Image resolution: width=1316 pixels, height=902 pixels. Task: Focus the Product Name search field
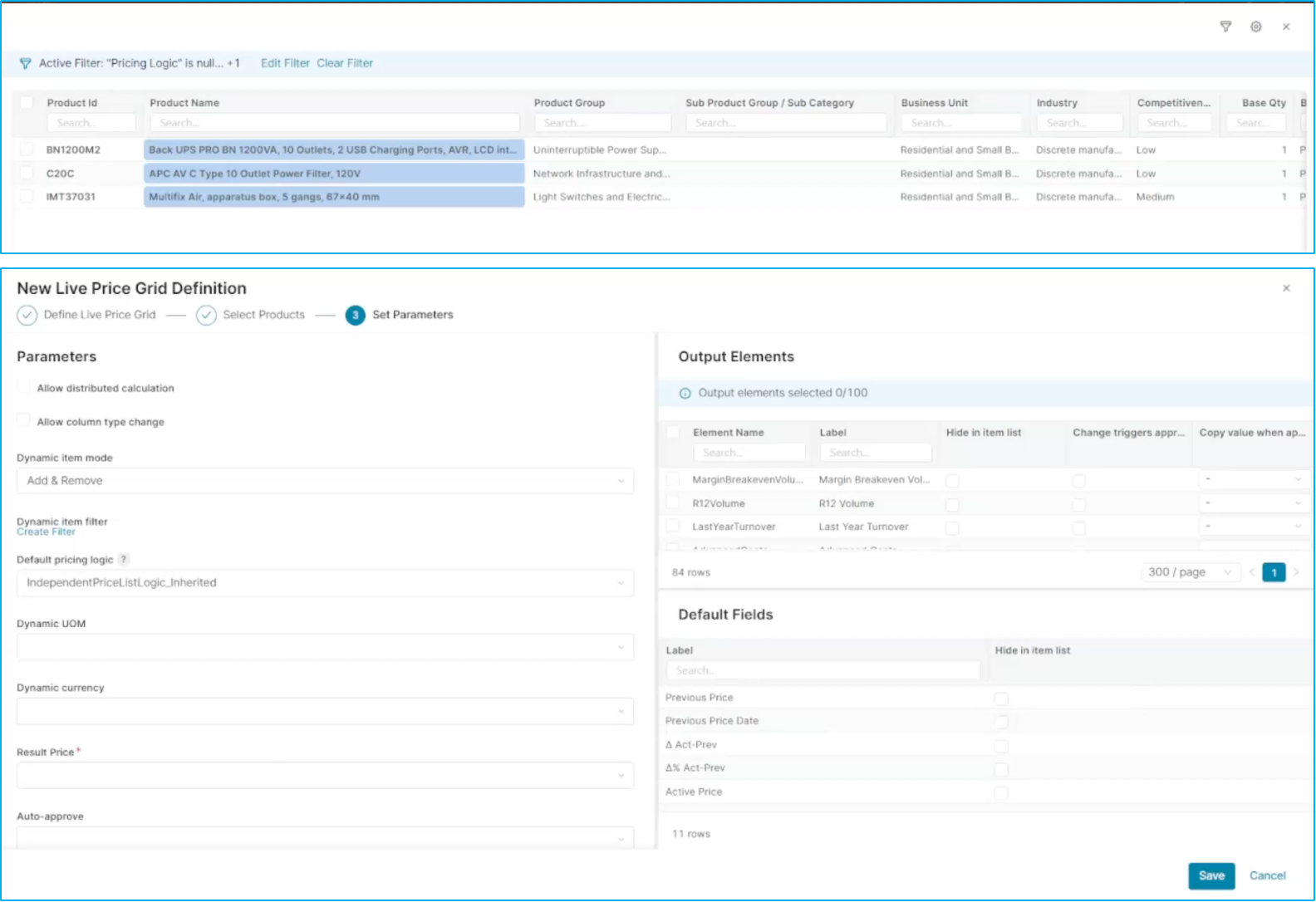(335, 123)
